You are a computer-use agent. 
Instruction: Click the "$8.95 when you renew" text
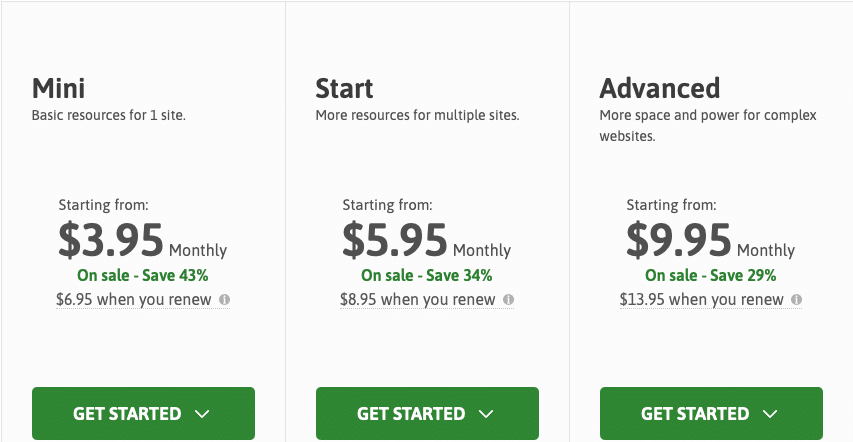click(417, 299)
